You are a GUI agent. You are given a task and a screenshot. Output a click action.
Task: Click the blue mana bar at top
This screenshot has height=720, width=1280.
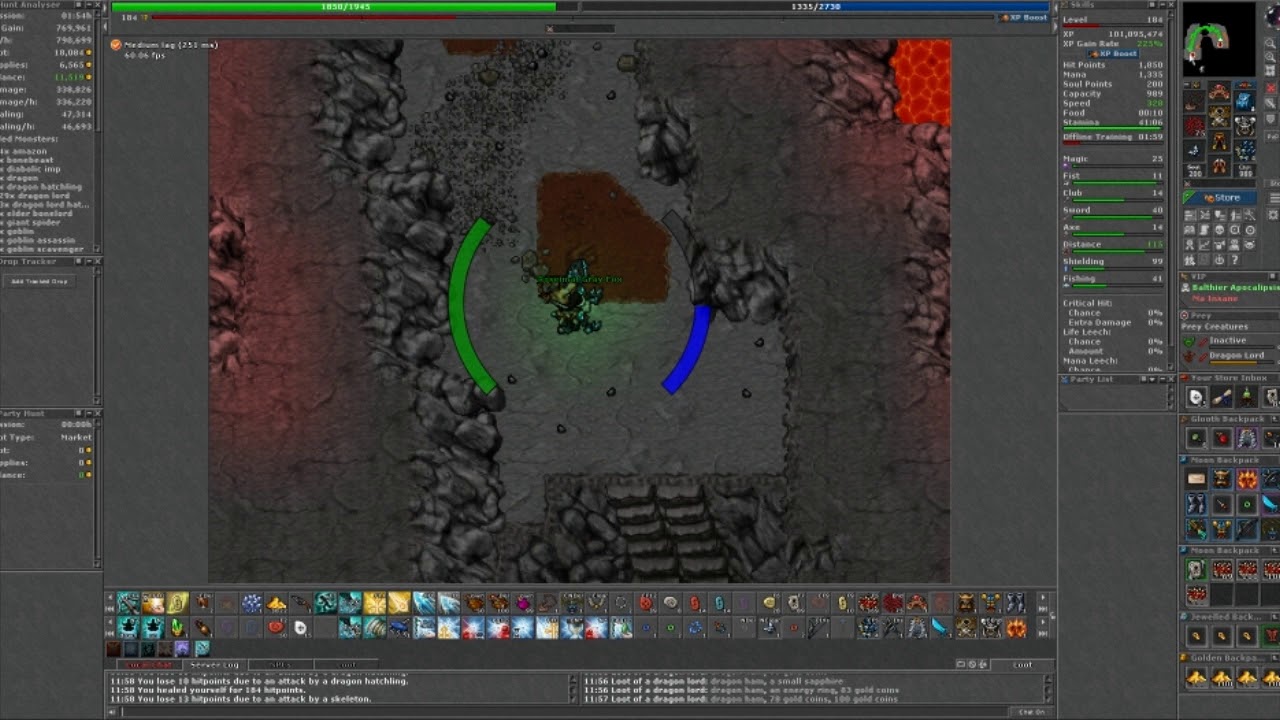pyautogui.click(x=816, y=7)
